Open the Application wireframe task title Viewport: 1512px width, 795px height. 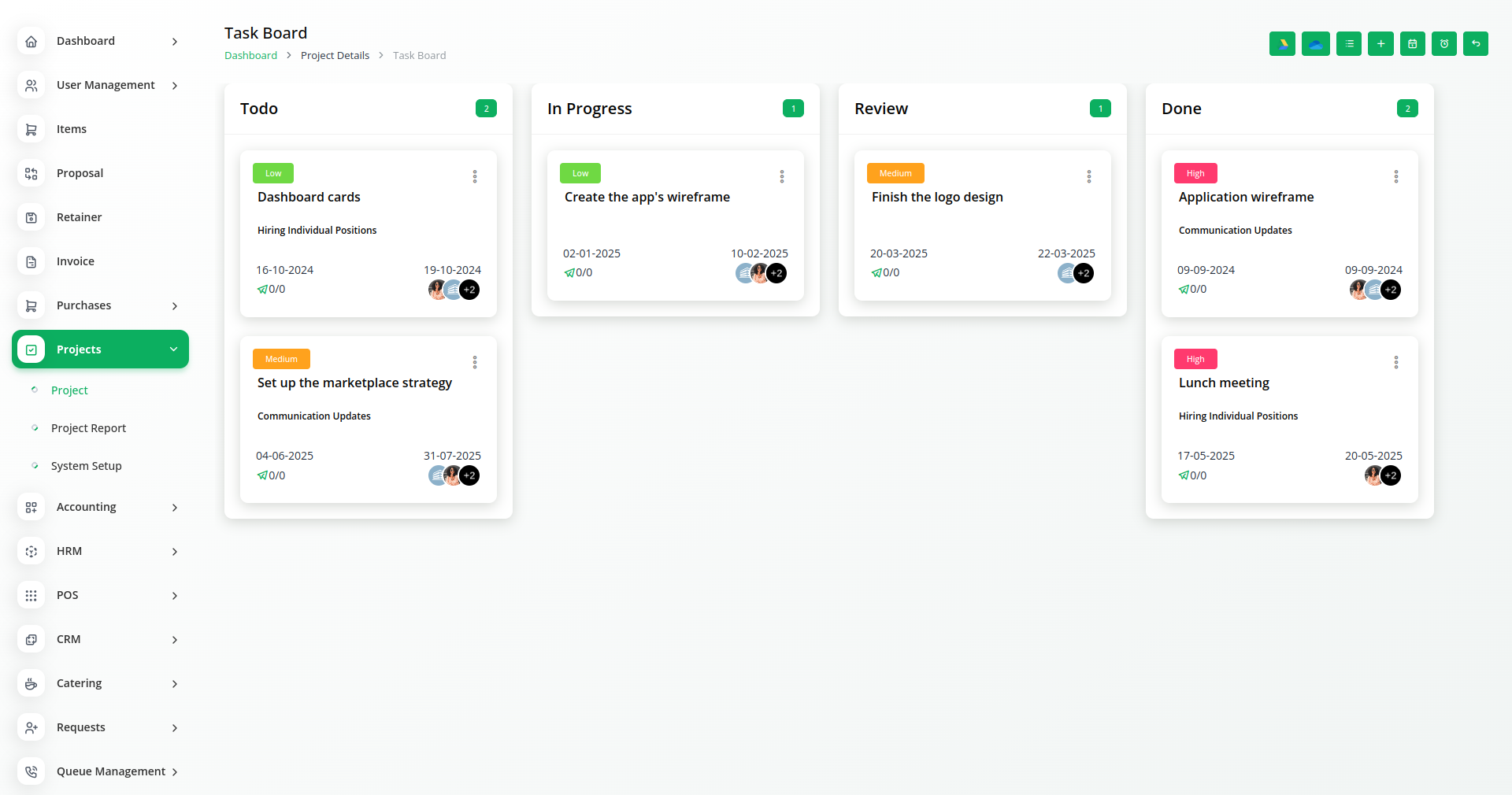(1246, 197)
